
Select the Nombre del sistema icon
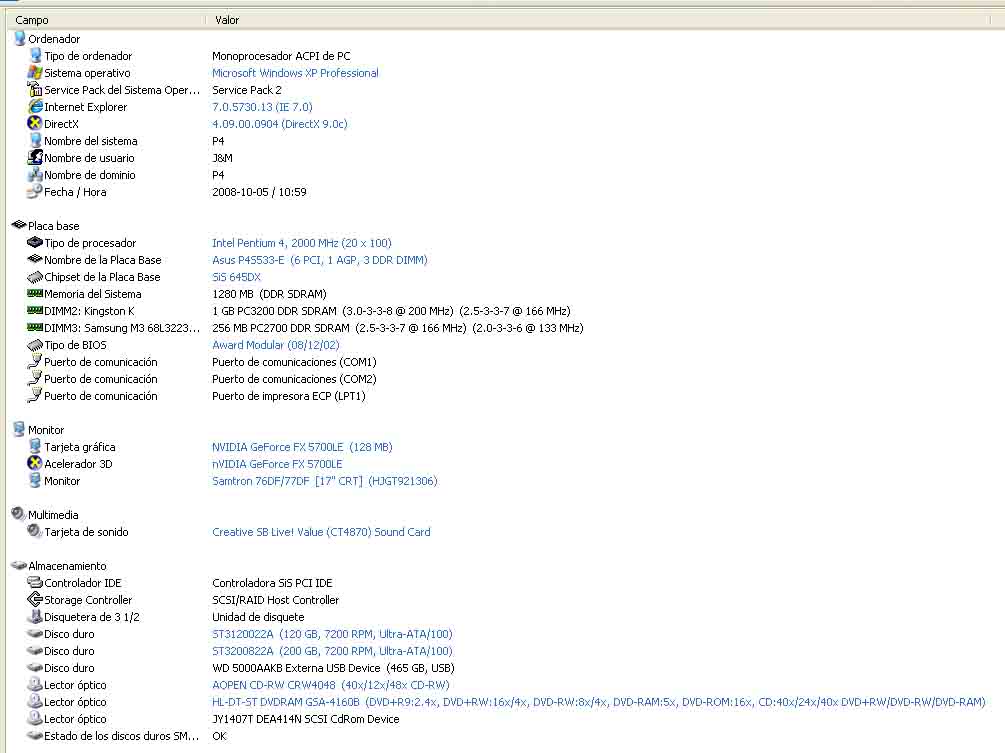click(x=35, y=140)
